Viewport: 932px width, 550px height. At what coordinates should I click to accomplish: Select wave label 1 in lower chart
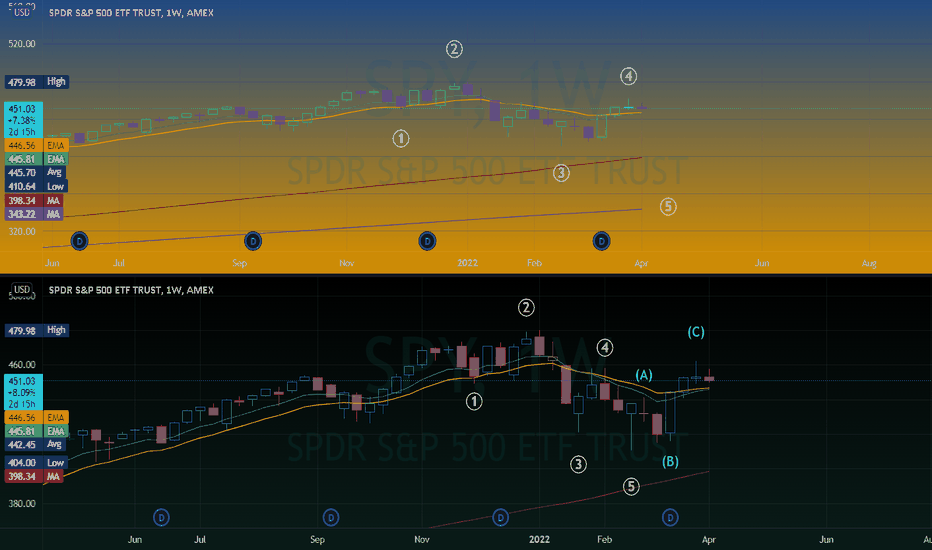(x=474, y=402)
